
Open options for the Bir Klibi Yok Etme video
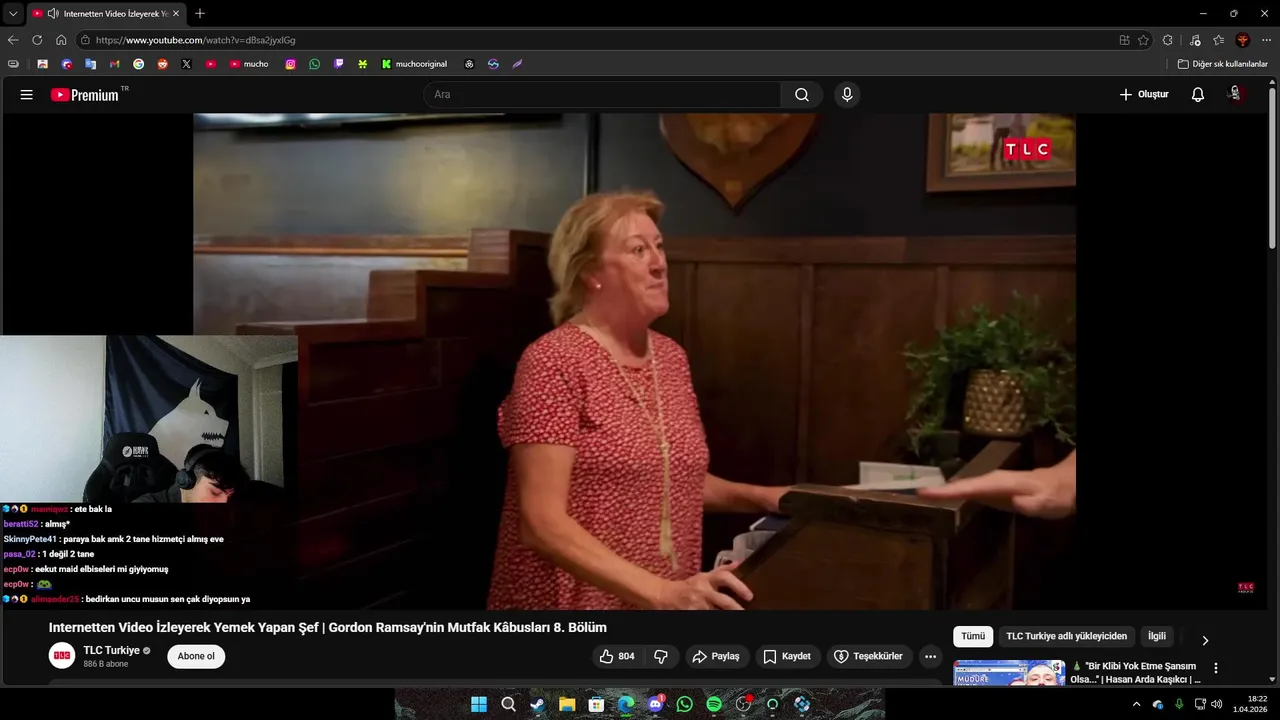pyautogui.click(x=1216, y=668)
